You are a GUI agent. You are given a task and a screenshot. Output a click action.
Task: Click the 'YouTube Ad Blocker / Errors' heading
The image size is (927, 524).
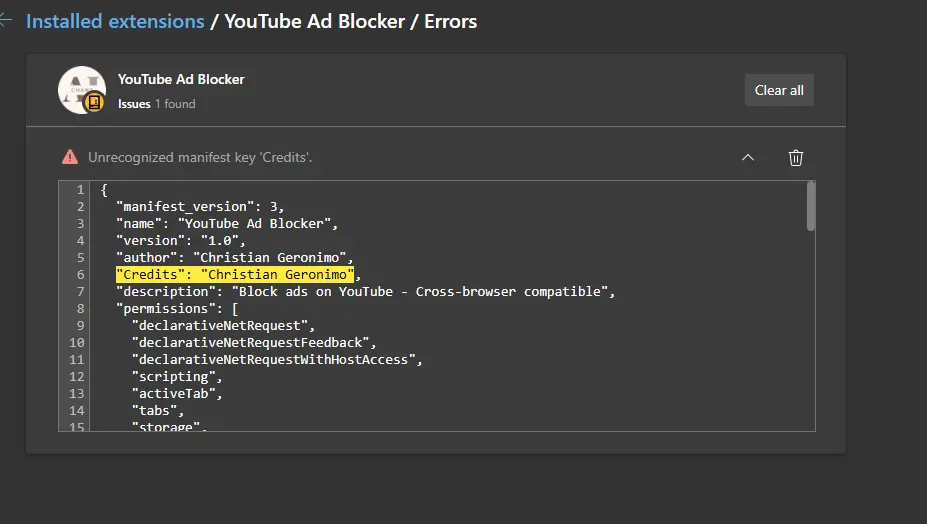(x=351, y=21)
